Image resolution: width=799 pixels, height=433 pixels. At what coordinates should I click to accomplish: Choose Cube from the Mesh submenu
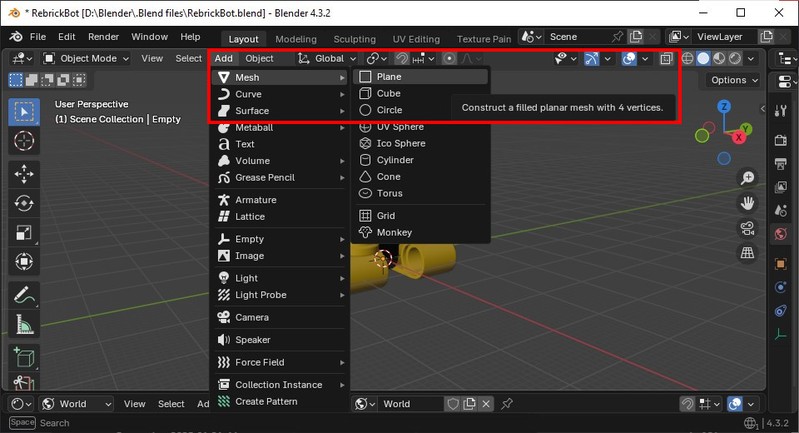tap(388, 93)
